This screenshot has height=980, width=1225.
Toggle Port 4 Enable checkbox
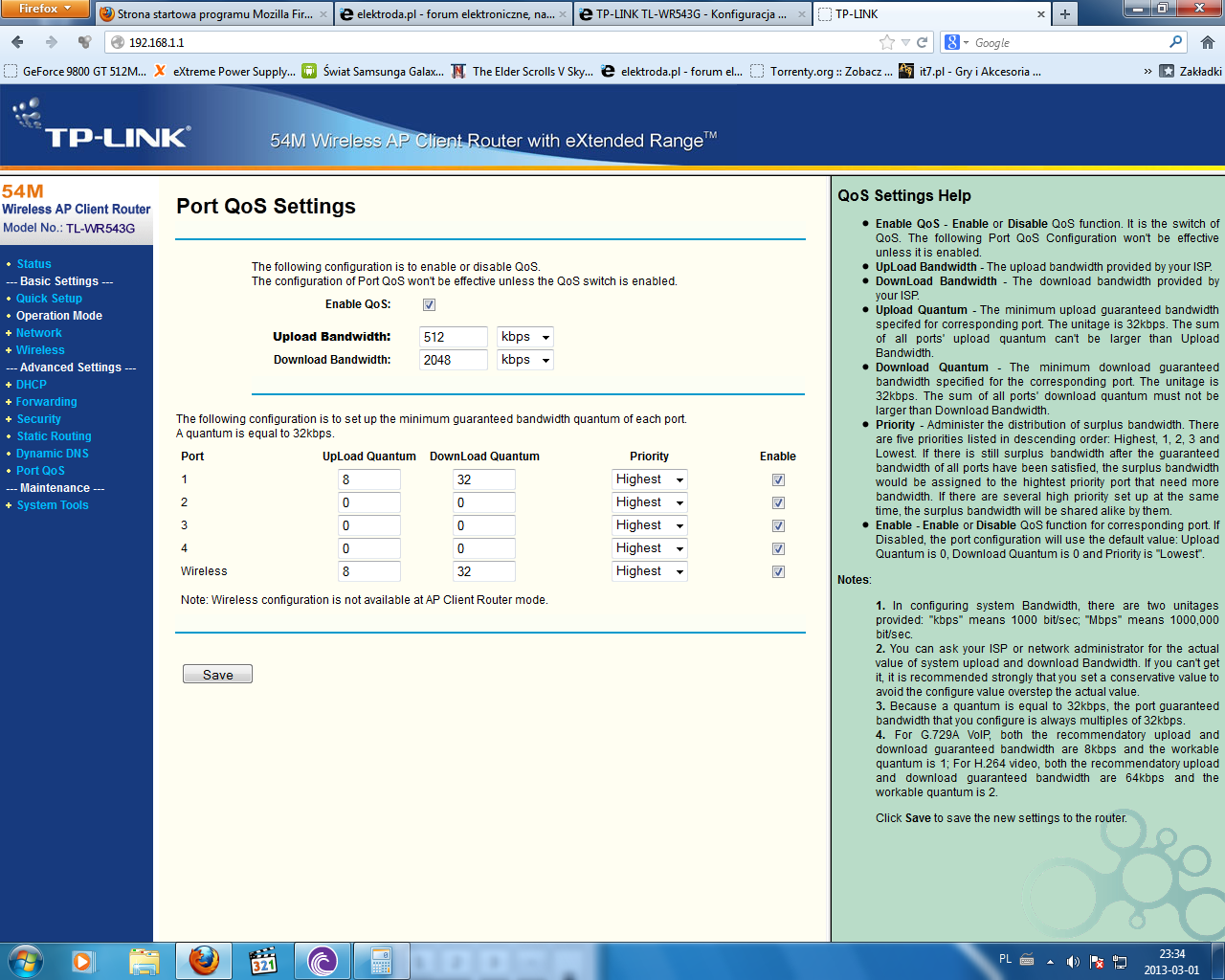point(778,549)
